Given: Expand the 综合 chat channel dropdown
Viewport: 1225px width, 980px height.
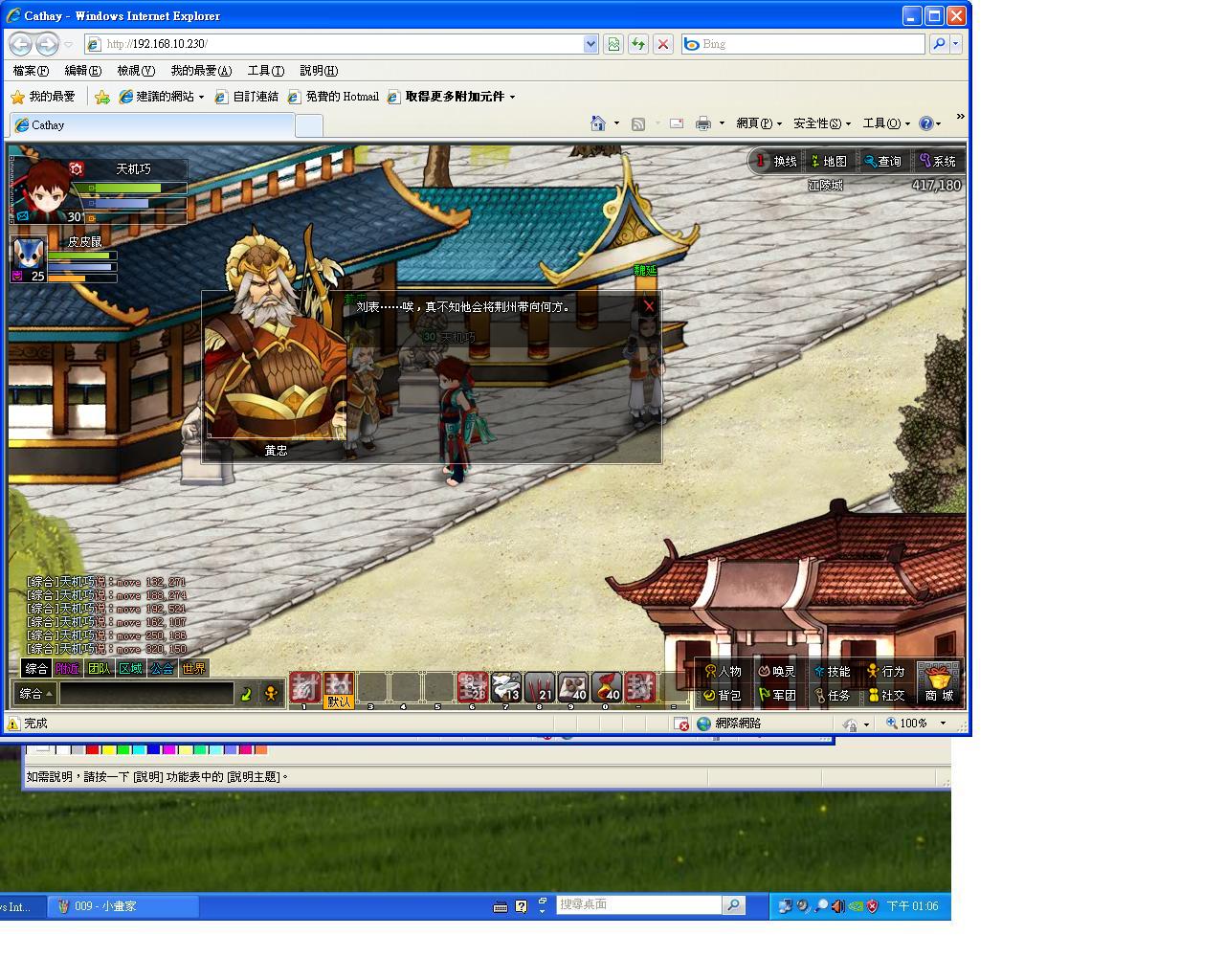Looking at the screenshot, I should 36,694.
